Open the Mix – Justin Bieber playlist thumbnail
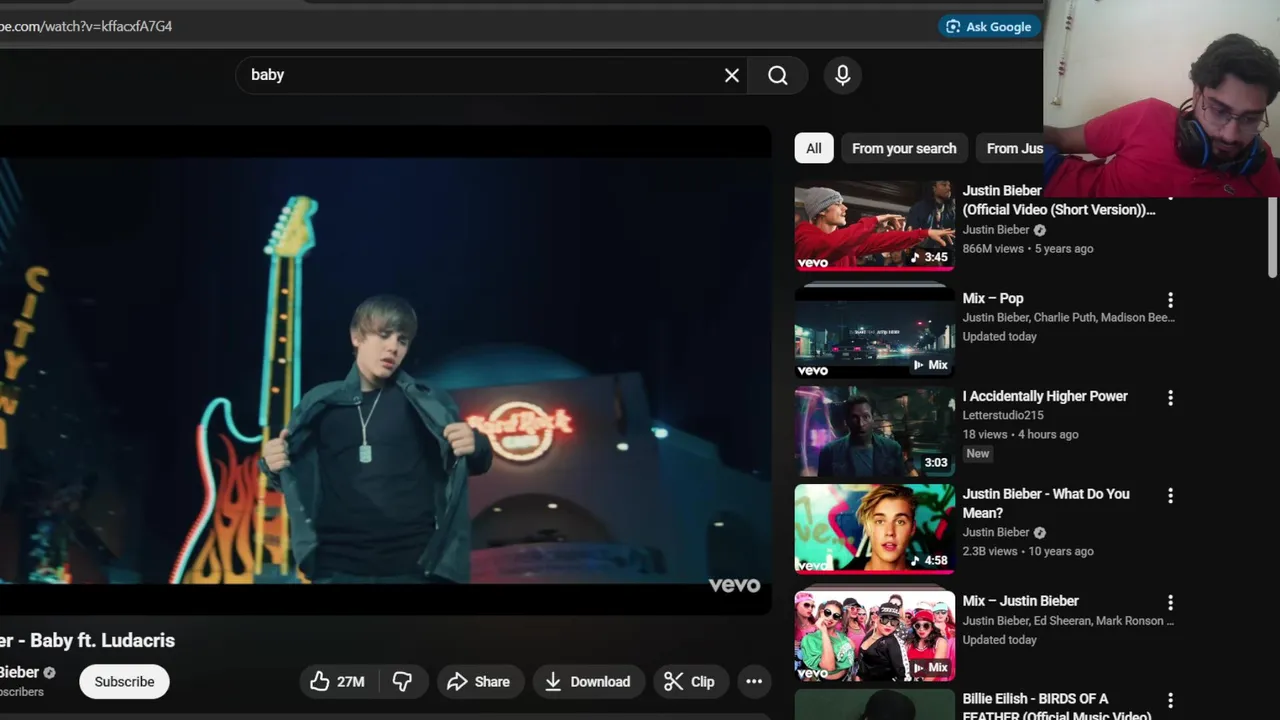This screenshot has width=1280, height=720. (875, 636)
